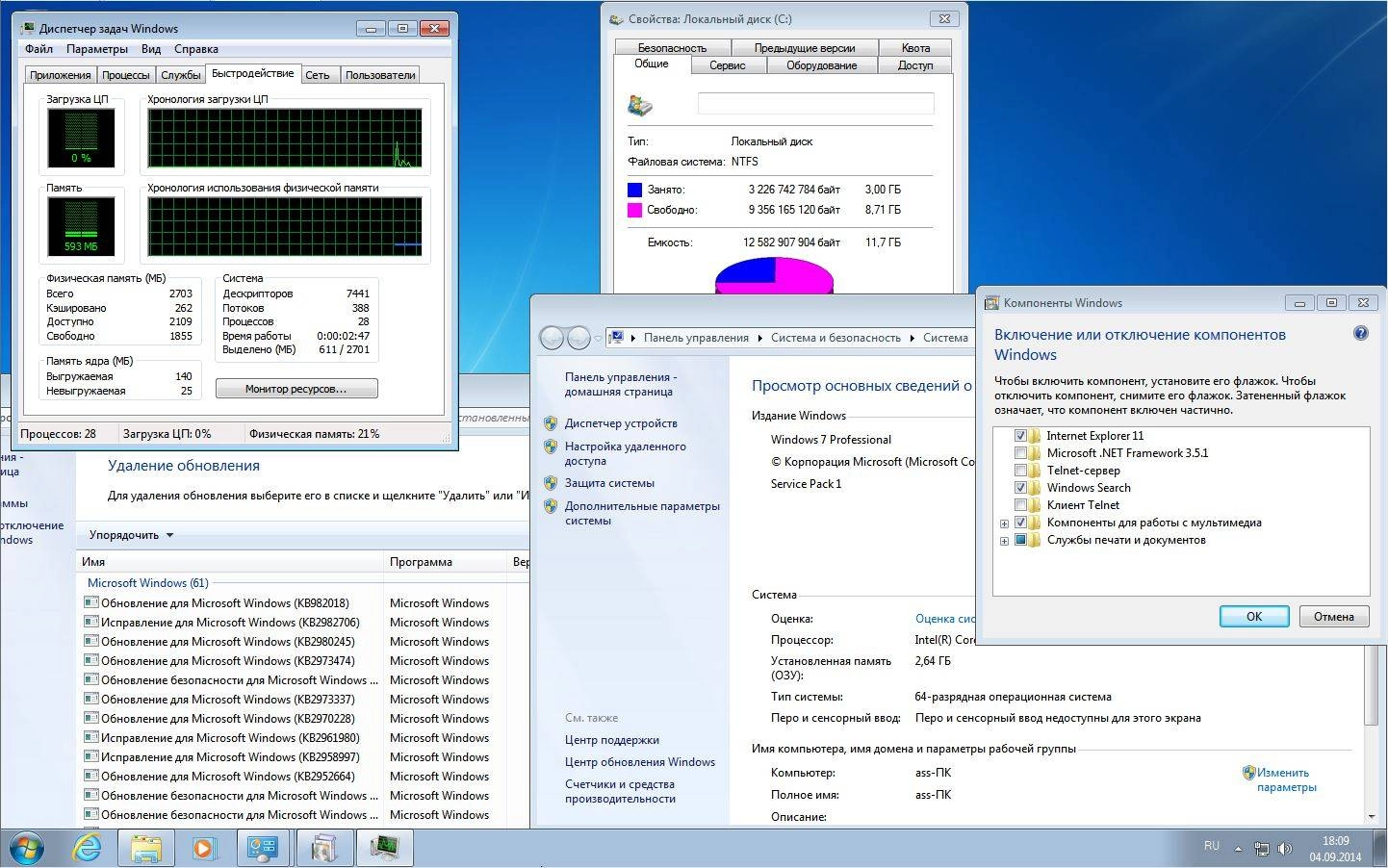Image resolution: width=1388 pixels, height=868 pixels.
Task: Enable the Клиент Telnet checkbox
Action: tap(1020, 505)
